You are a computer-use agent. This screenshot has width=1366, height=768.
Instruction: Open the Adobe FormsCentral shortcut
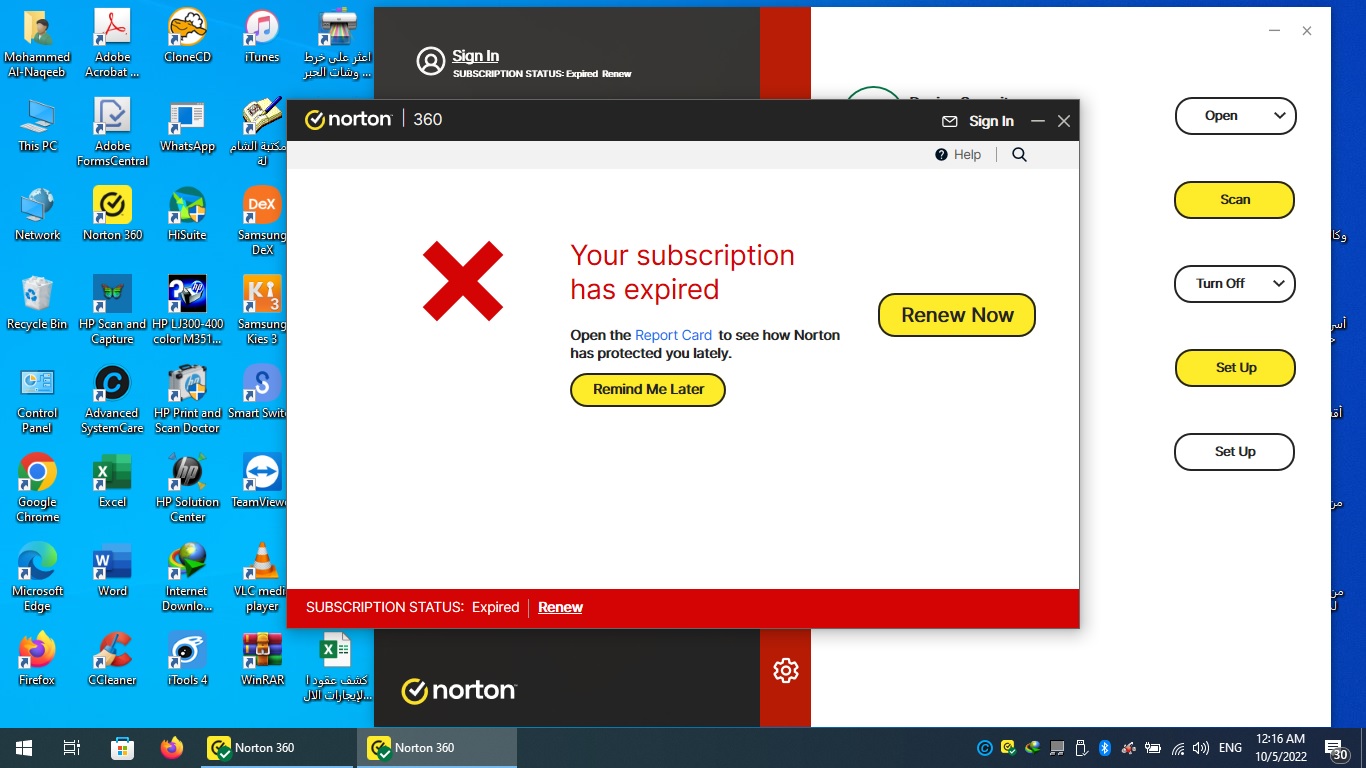[x=112, y=132]
